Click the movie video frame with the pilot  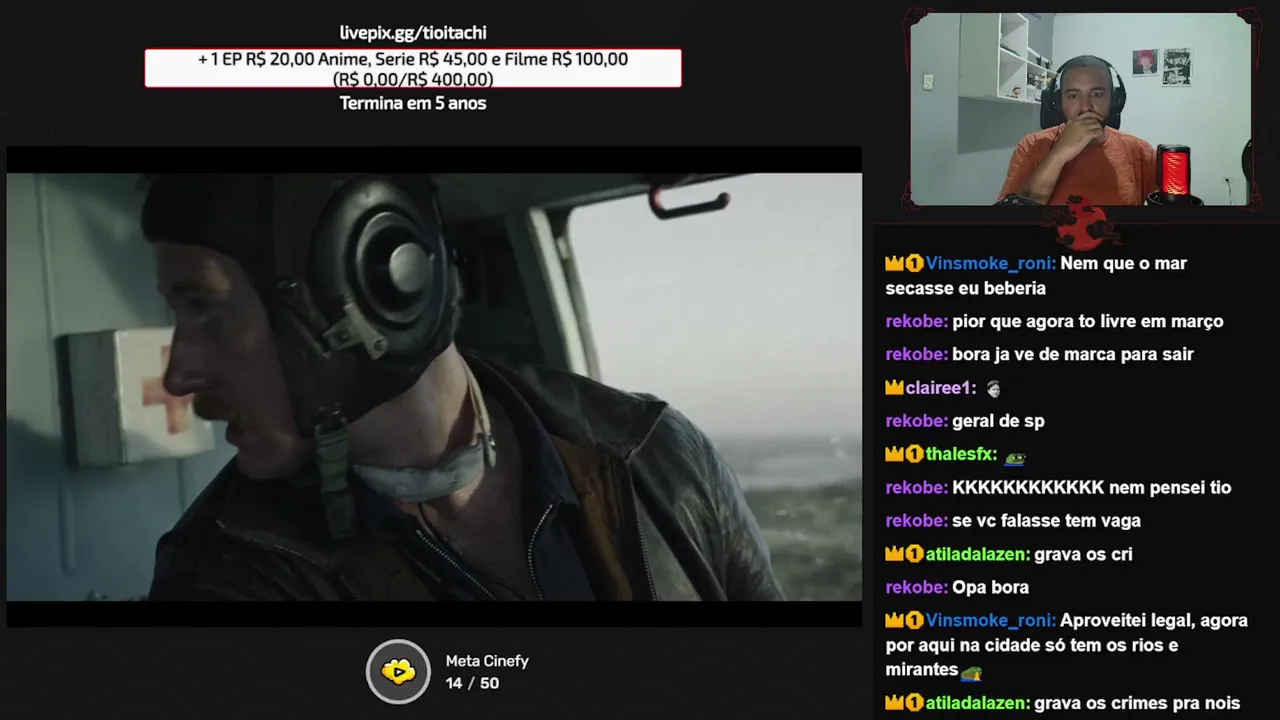click(x=434, y=387)
